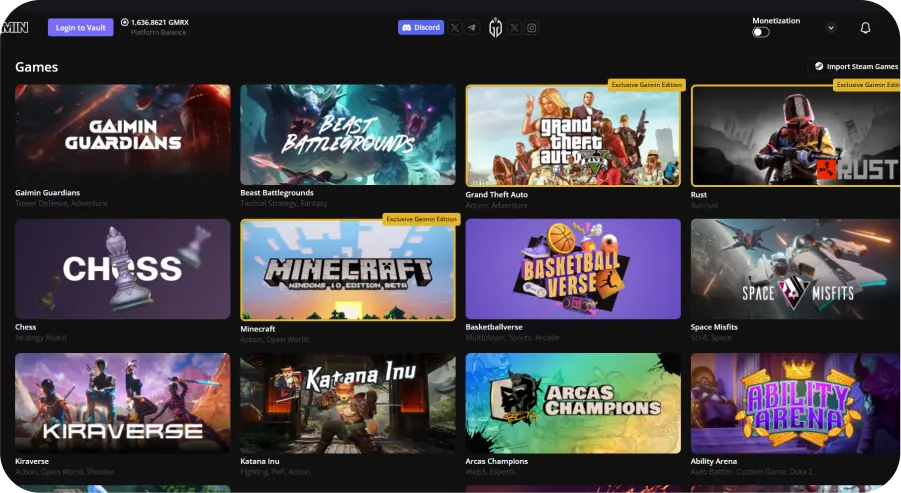
Task: Click the Gaimin Gladiators helmet logo
Action: pos(494,28)
